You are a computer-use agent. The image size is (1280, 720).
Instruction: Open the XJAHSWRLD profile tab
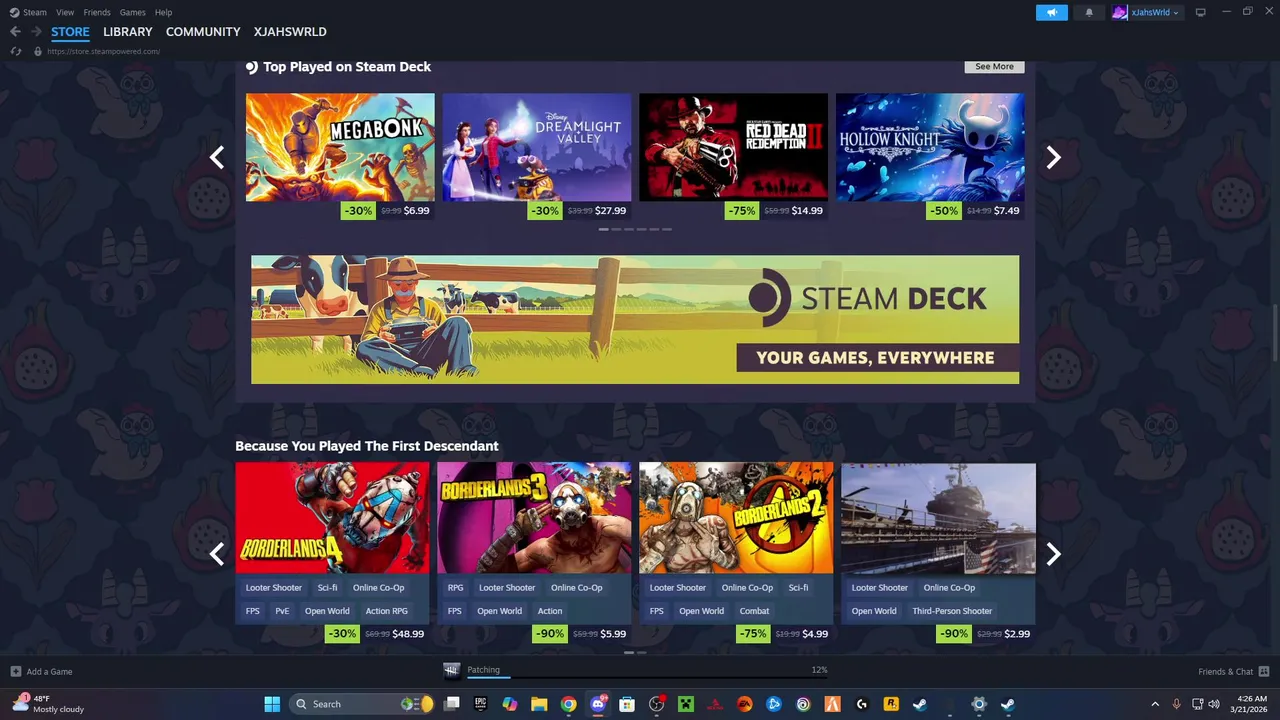(290, 32)
